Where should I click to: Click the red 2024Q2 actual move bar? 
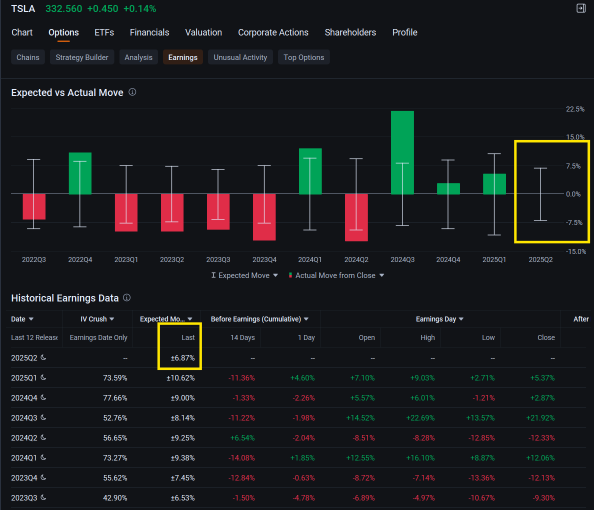[356, 217]
